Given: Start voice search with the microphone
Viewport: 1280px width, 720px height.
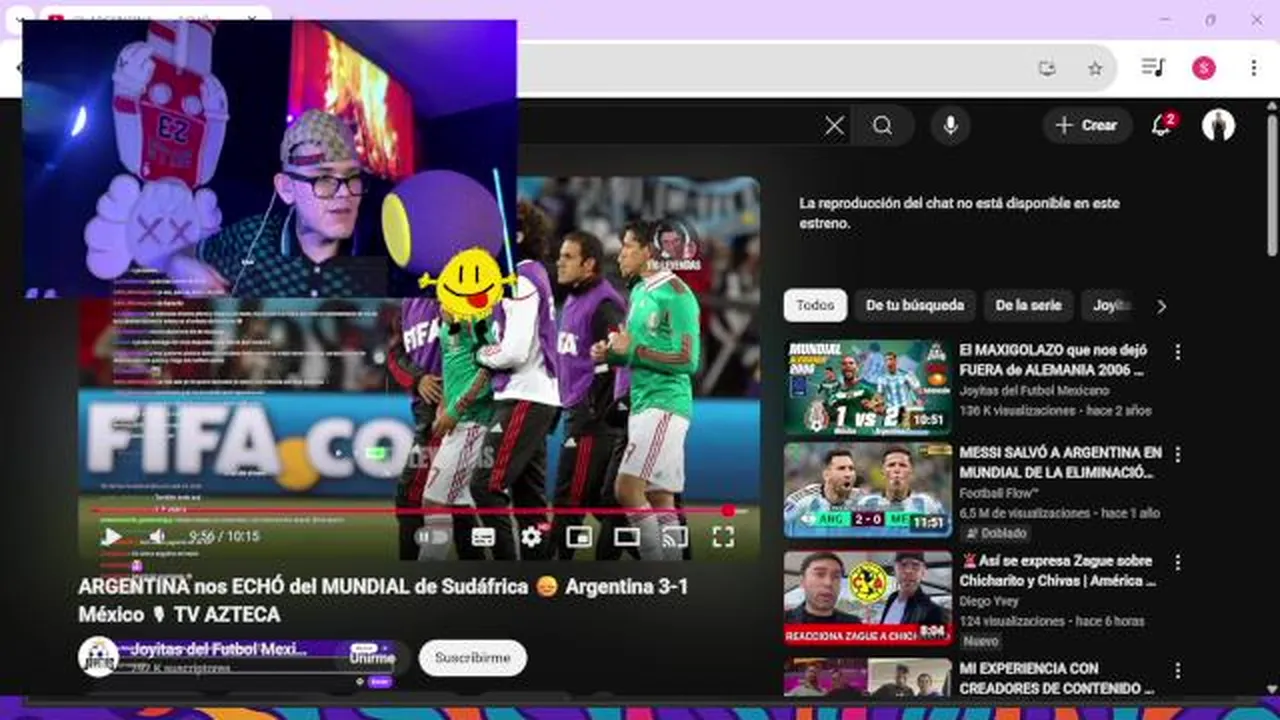Looking at the screenshot, I should (950, 125).
